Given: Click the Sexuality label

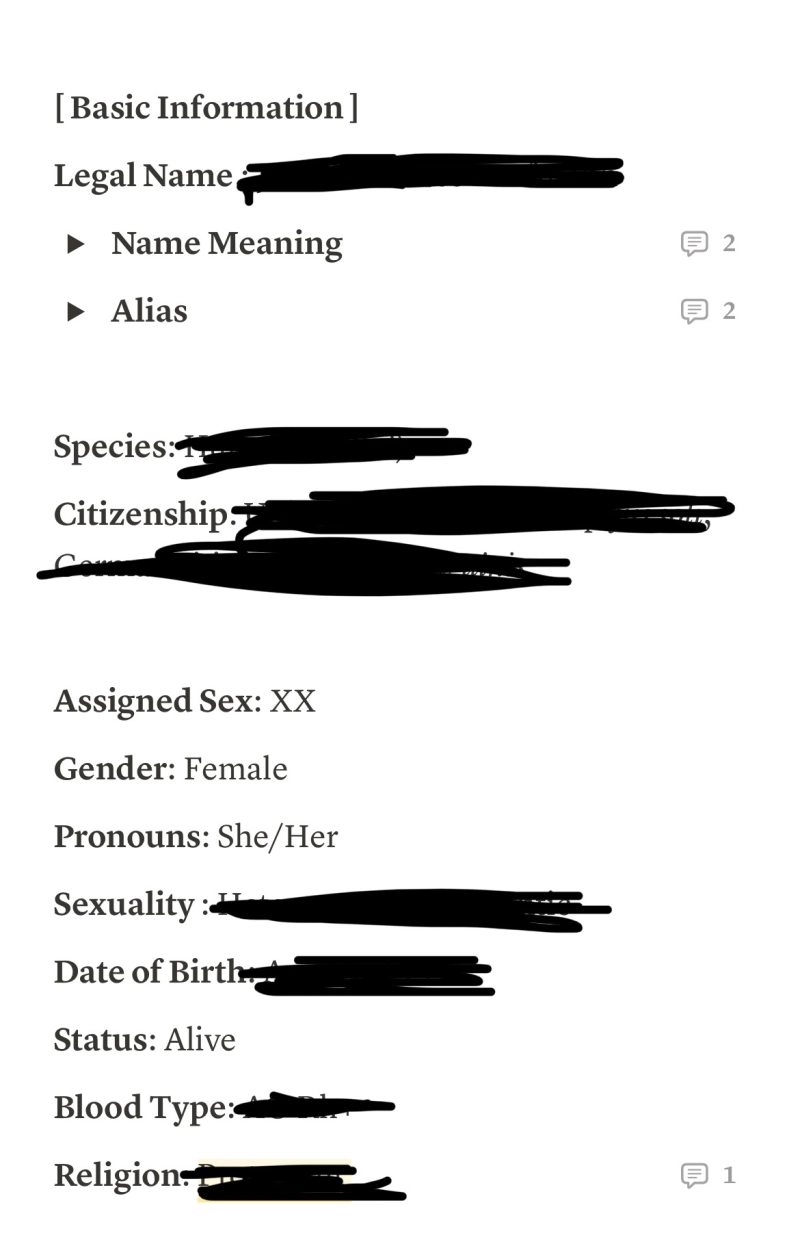Looking at the screenshot, I should [124, 905].
